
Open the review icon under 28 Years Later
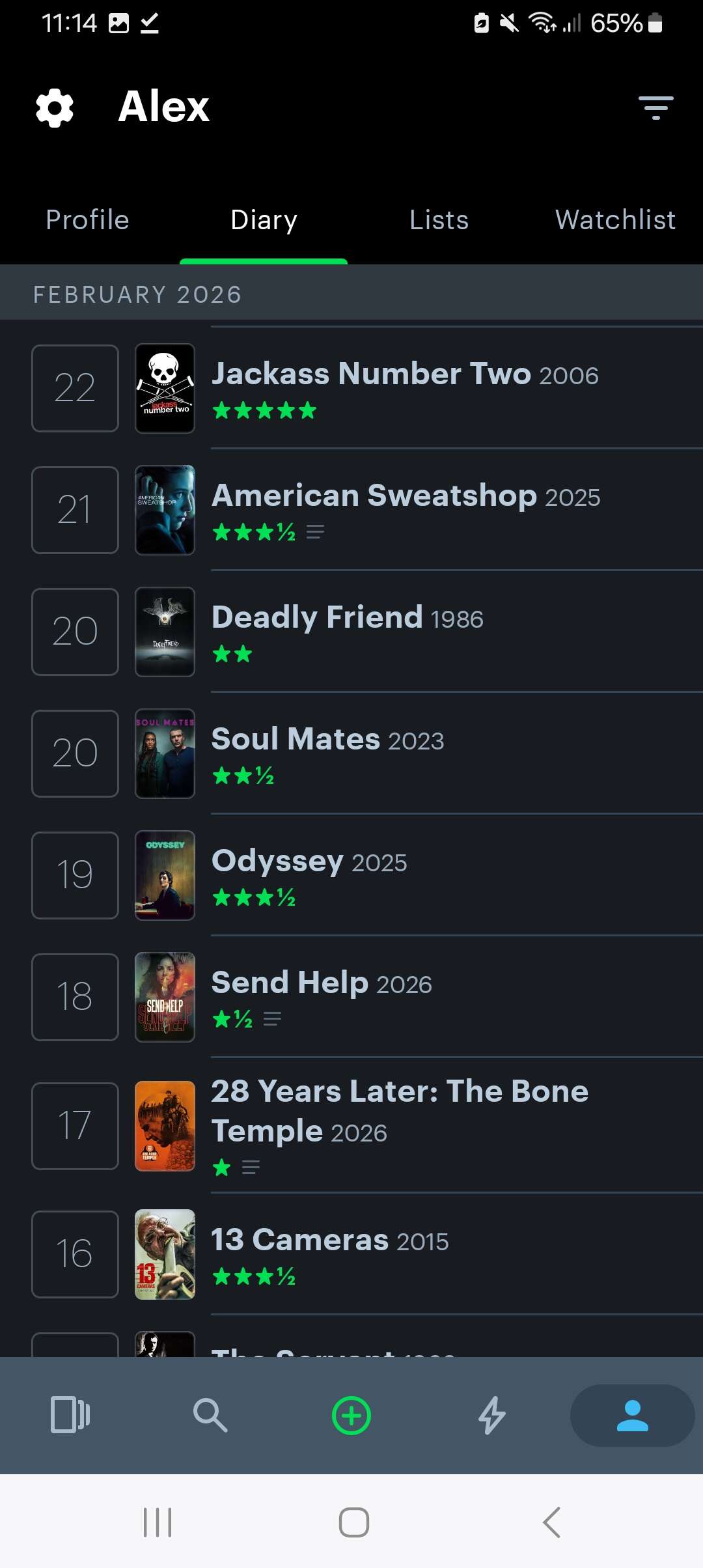pyautogui.click(x=251, y=1168)
